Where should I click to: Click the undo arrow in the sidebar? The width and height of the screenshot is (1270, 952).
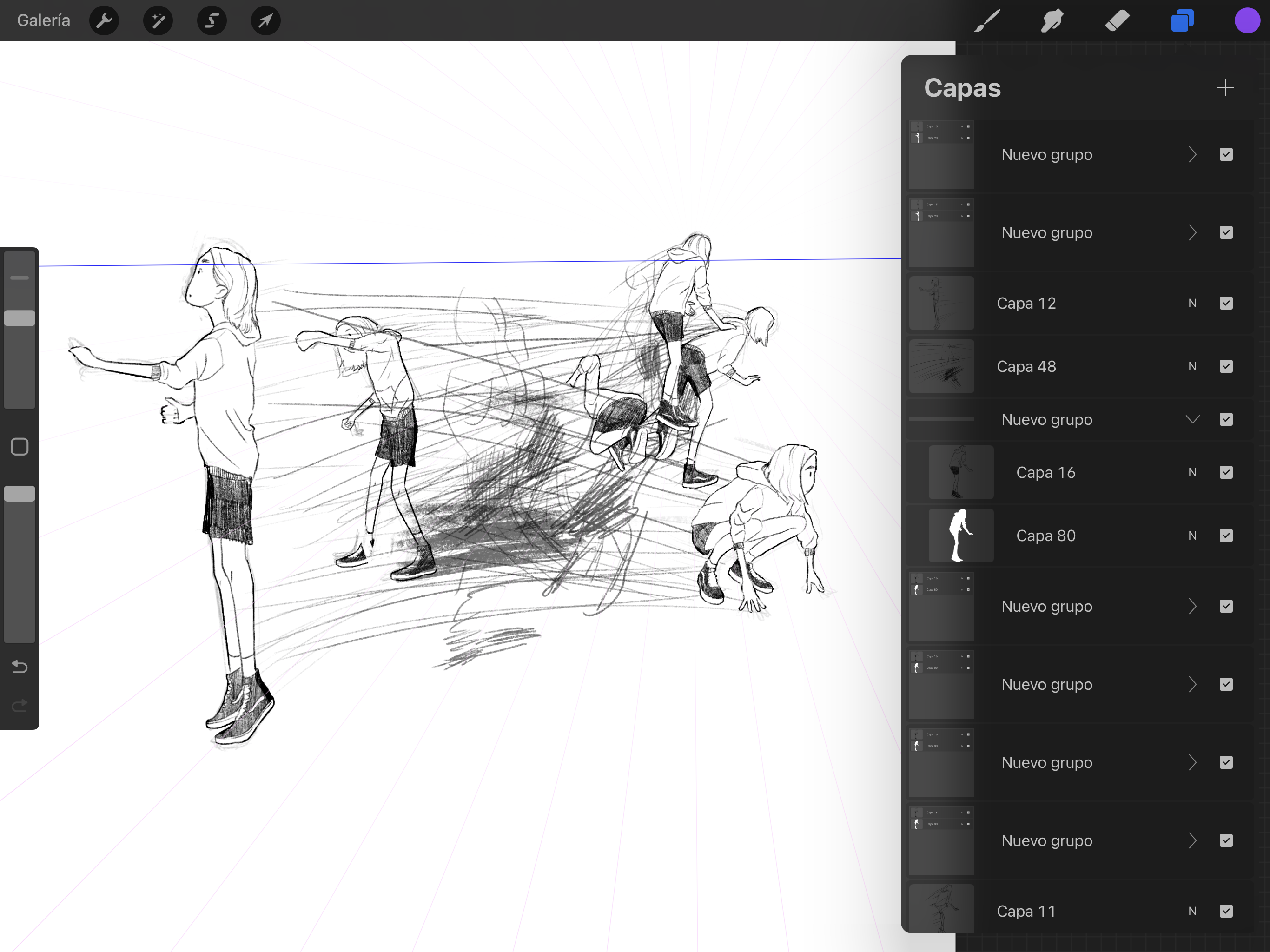(x=20, y=667)
